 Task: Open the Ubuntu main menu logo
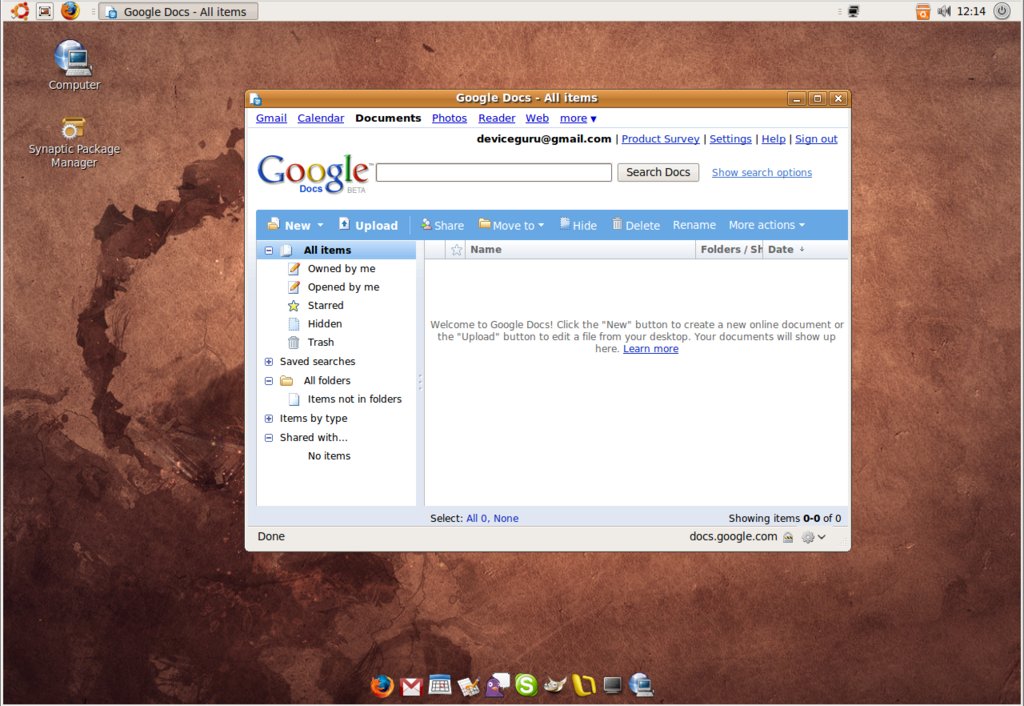pyautogui.click(x=20, y=11)
